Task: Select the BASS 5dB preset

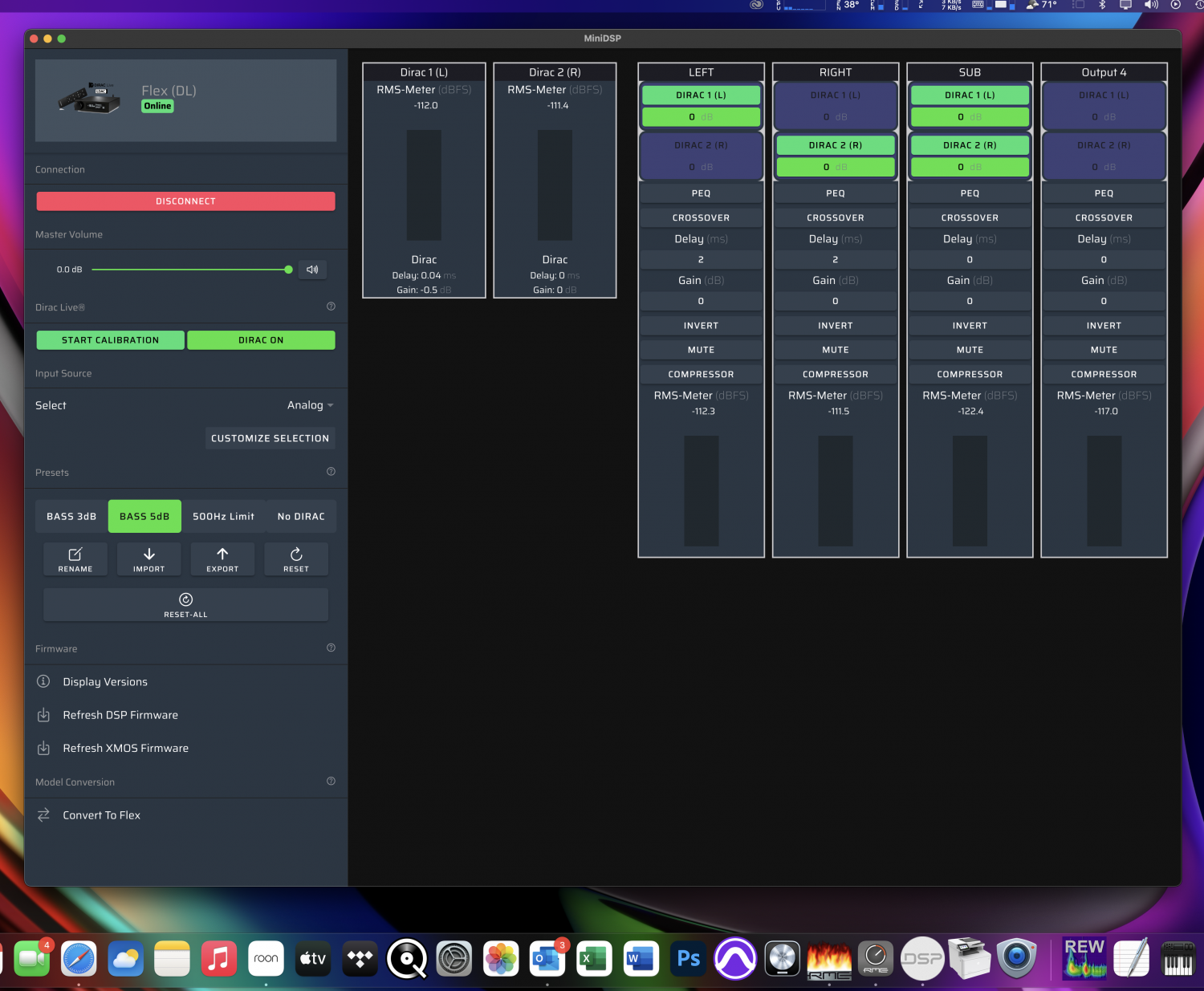Action: pos(144,516)
